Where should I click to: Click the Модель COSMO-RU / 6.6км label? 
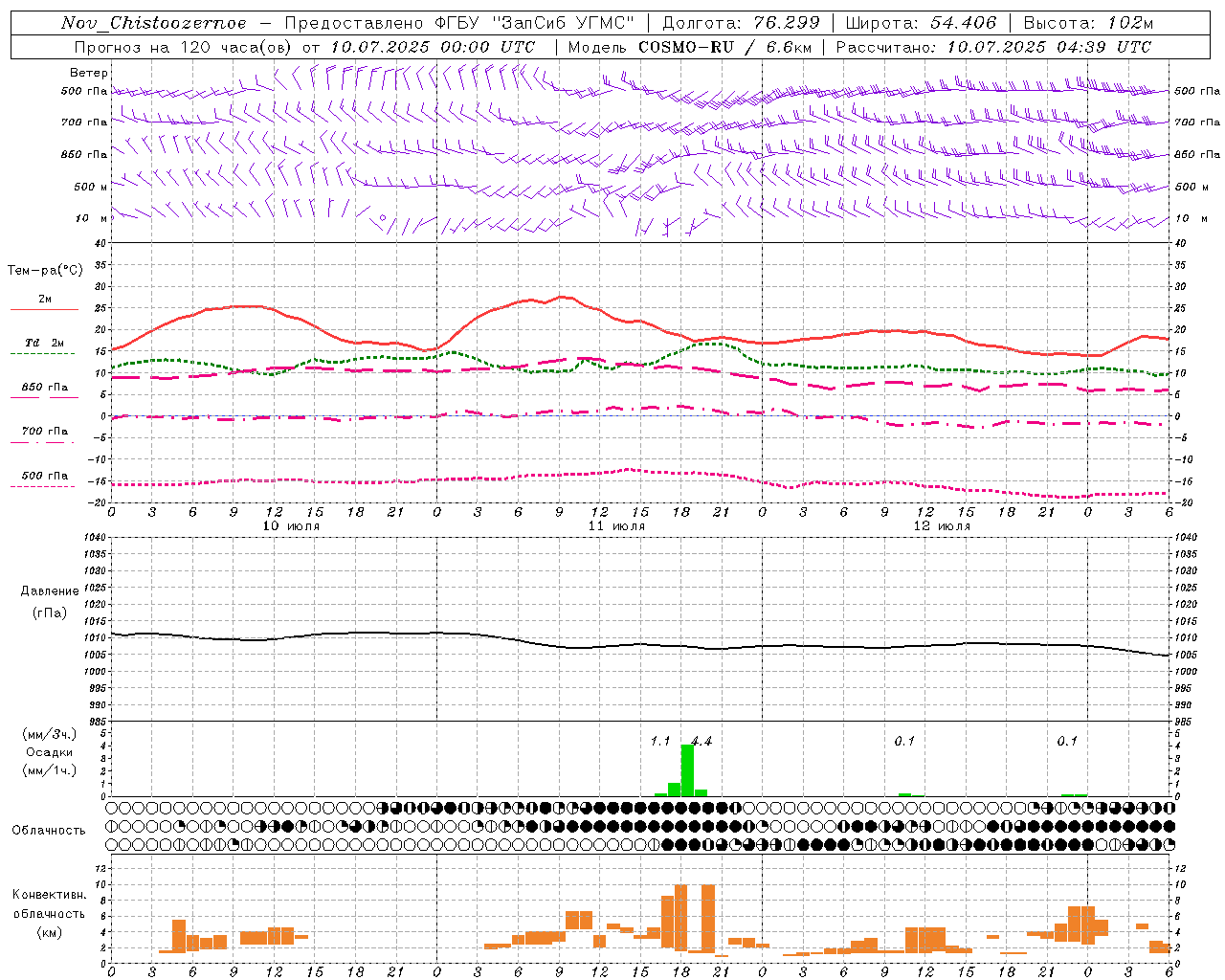(689, 47)
